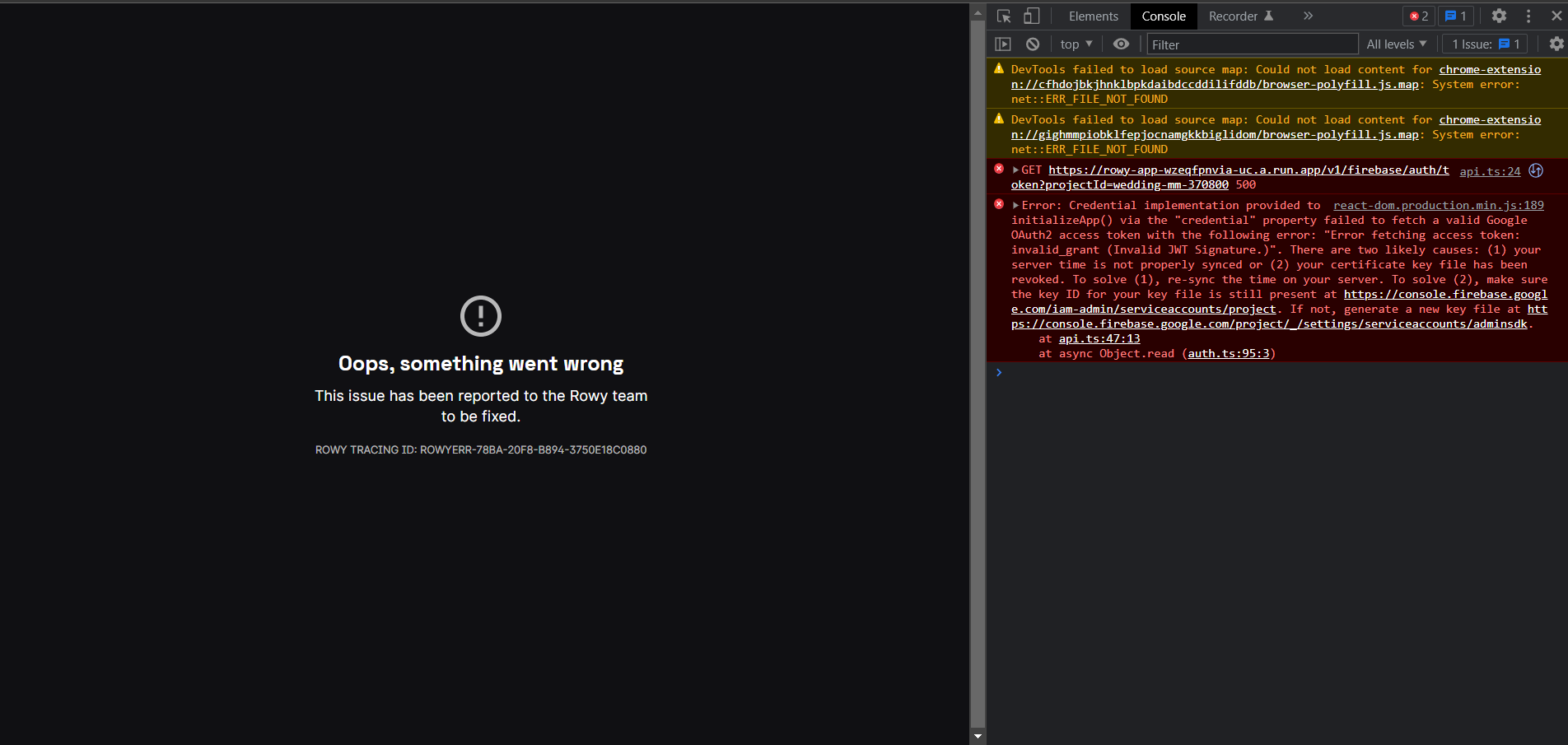
Task: Follow the api.ts:24 source link
Action: pyautogui.click(x=1489, y=171)
